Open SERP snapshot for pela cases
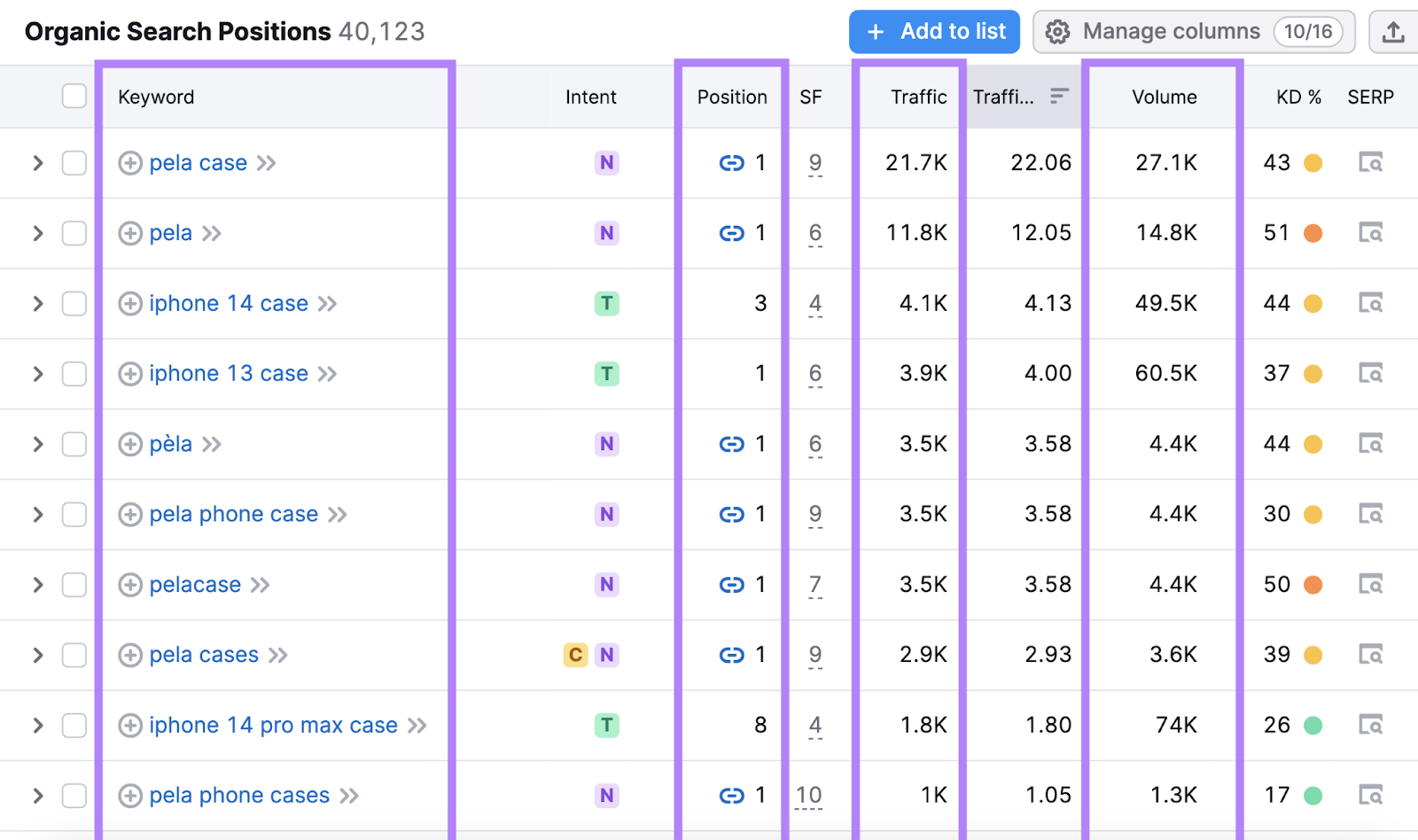Screen dimensions: 1418x840 pyautogui.click(x=1370, y=655)
